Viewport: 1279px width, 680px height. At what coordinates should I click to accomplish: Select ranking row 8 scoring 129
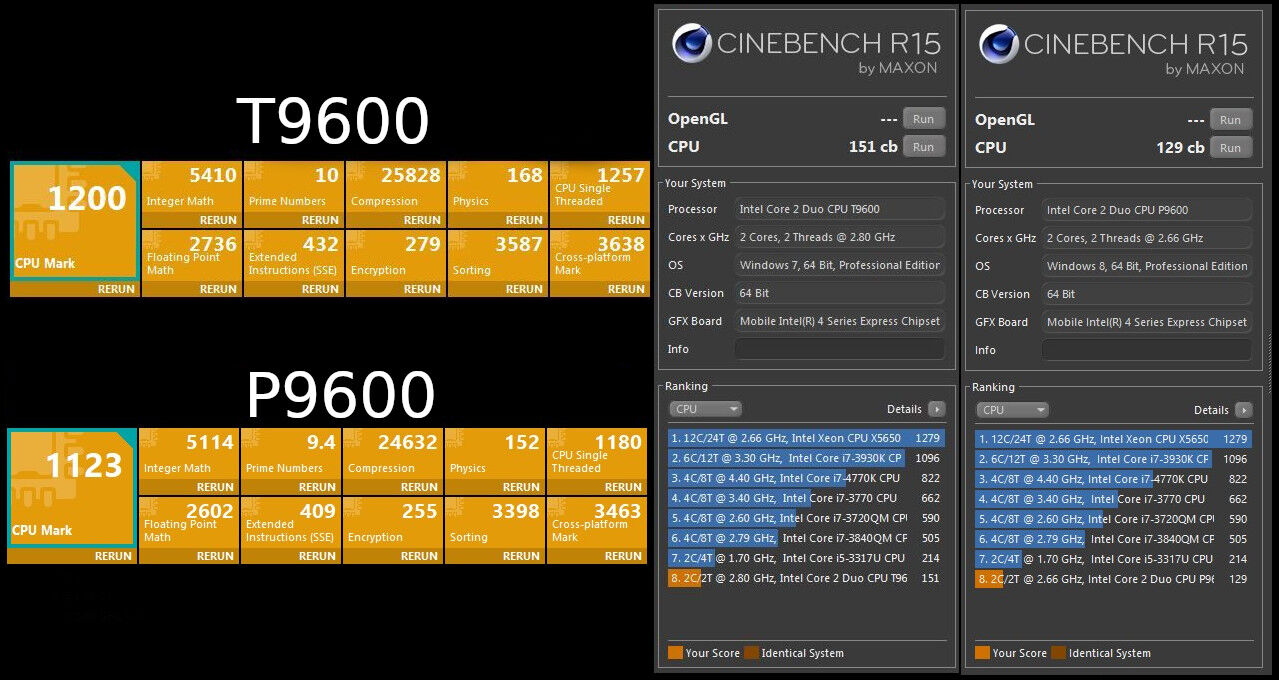click(x=1113, y=579)
